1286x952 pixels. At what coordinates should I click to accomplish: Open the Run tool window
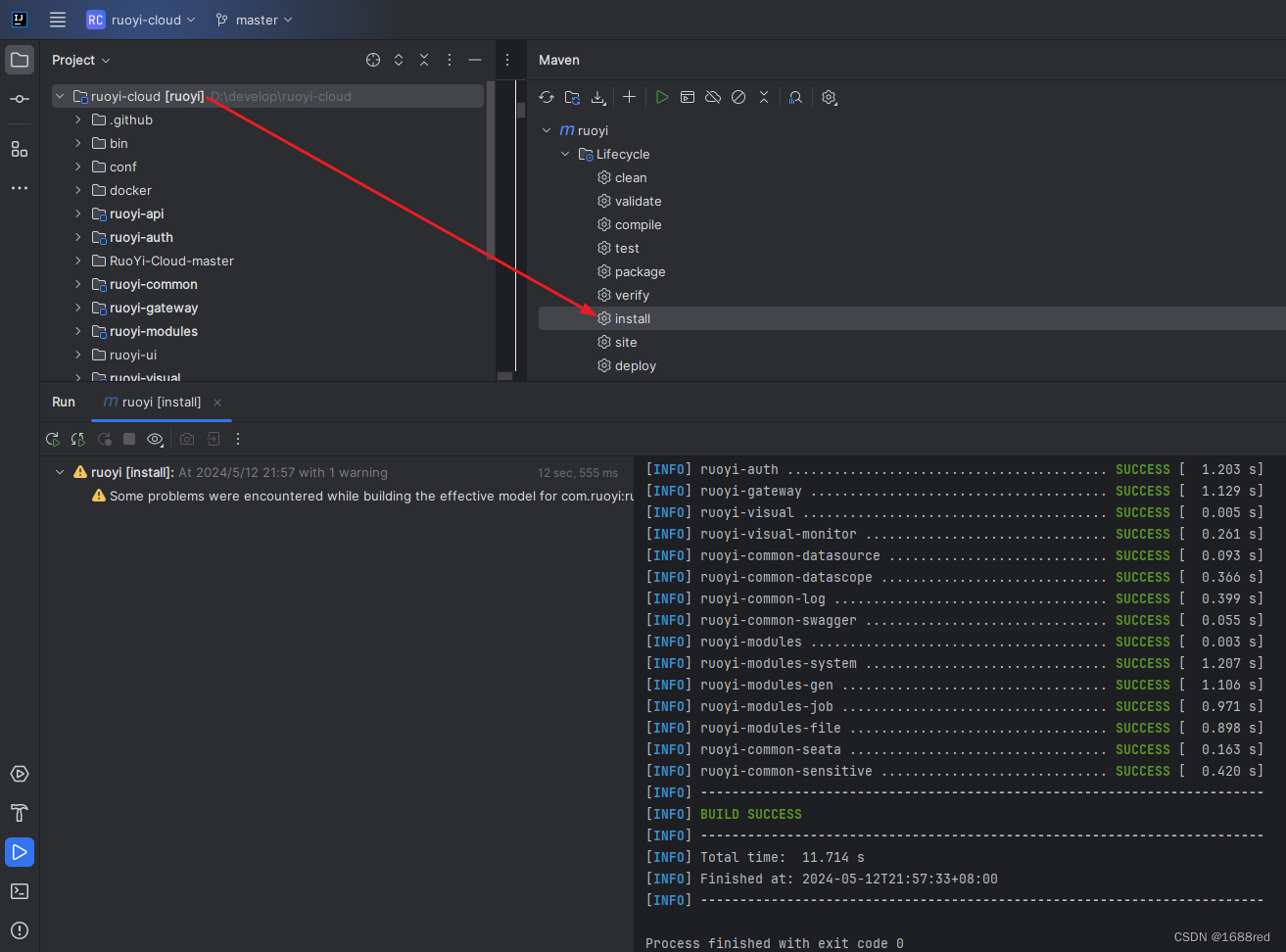point(20,852)
